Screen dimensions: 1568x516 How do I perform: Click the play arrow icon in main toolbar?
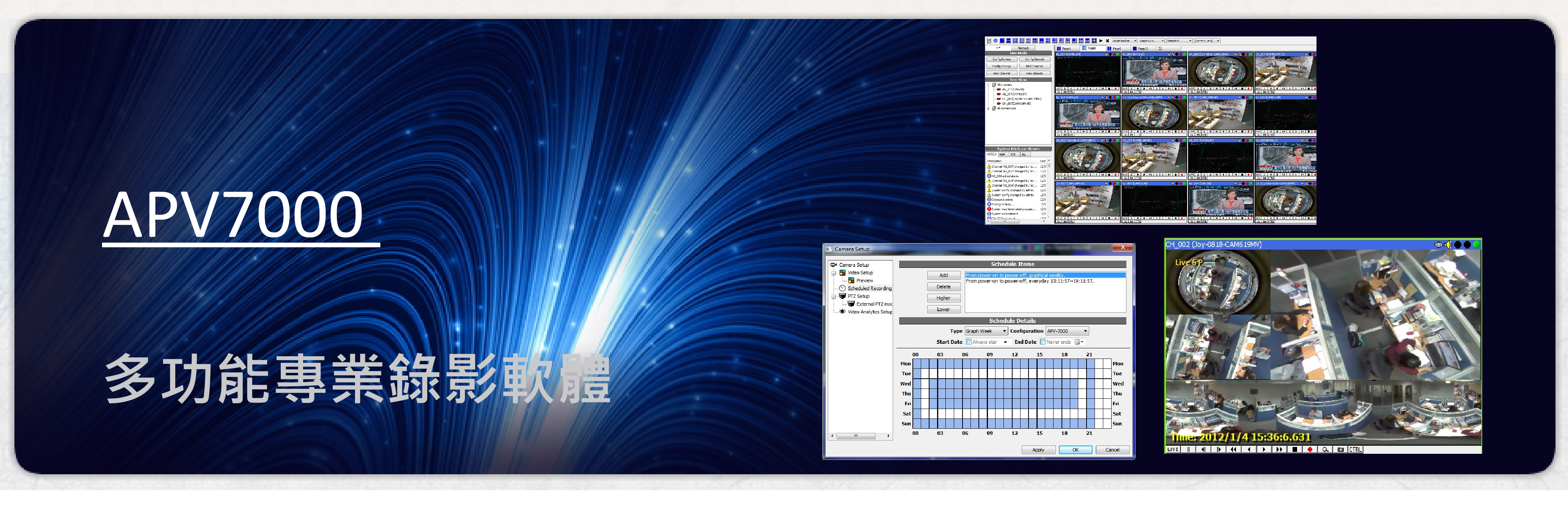(1101, 41)
